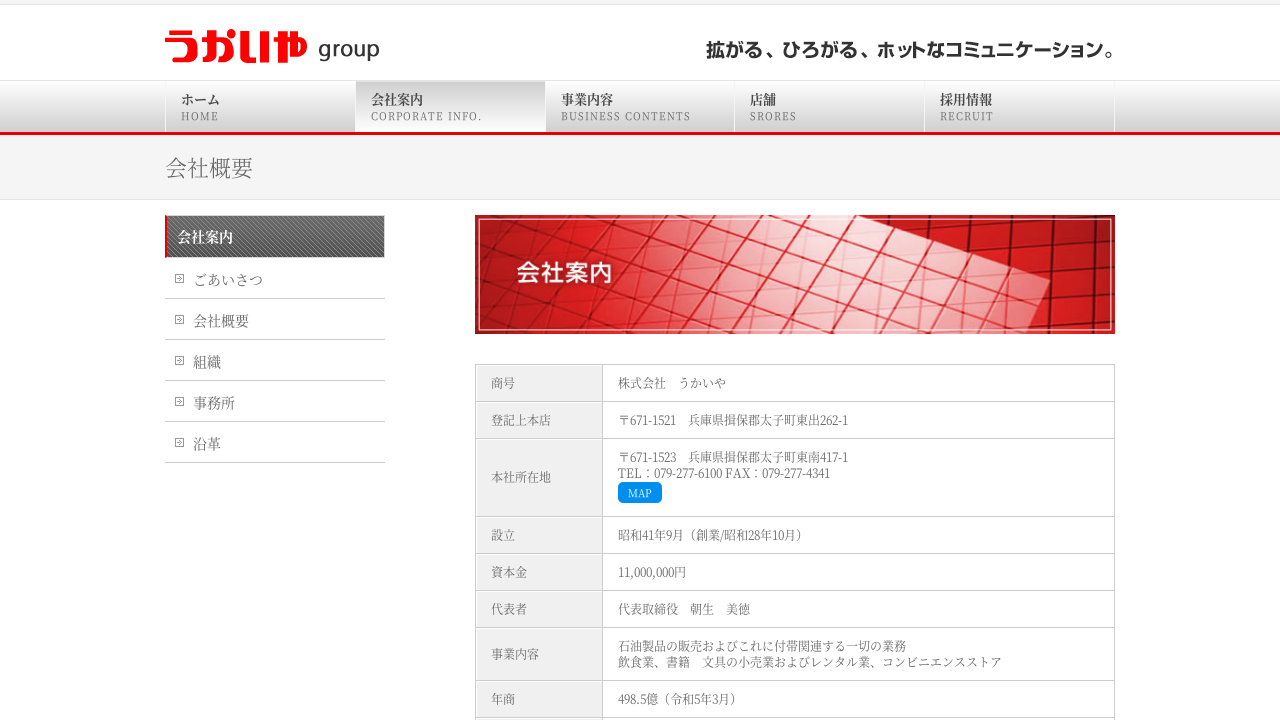Select 会社概要 in the sidebar
1280x720 pixels.
click(221, 321)
